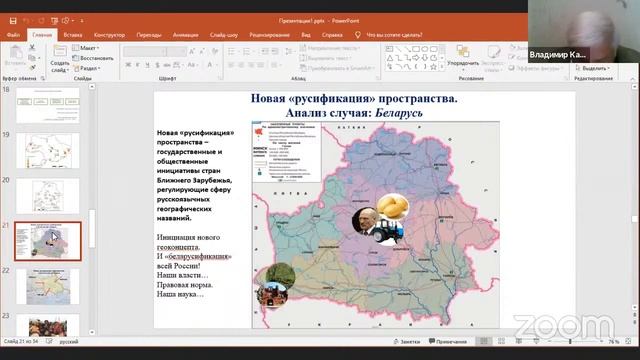Select the Rectangle shape in shapes gallery
640x360 pixels.
coord(416,49)
